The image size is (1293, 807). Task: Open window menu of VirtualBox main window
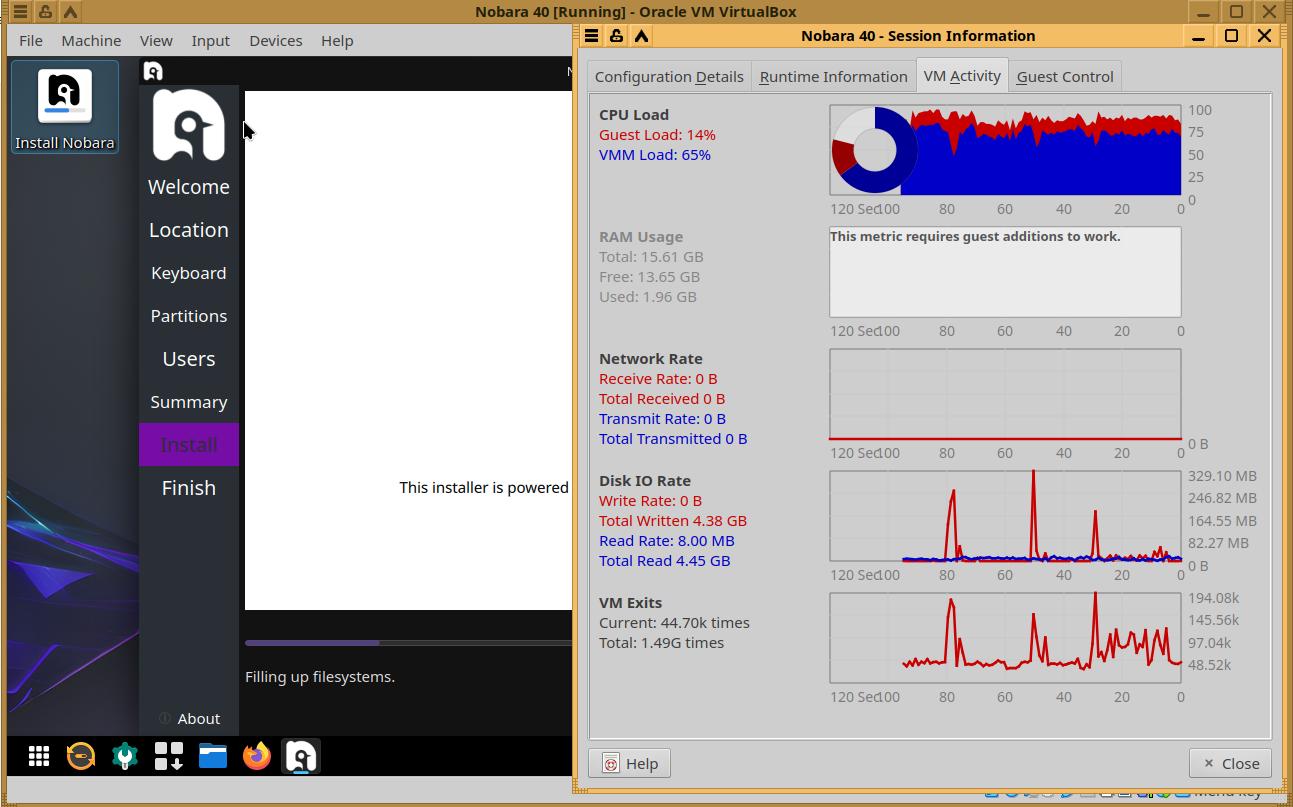[20, 12]
